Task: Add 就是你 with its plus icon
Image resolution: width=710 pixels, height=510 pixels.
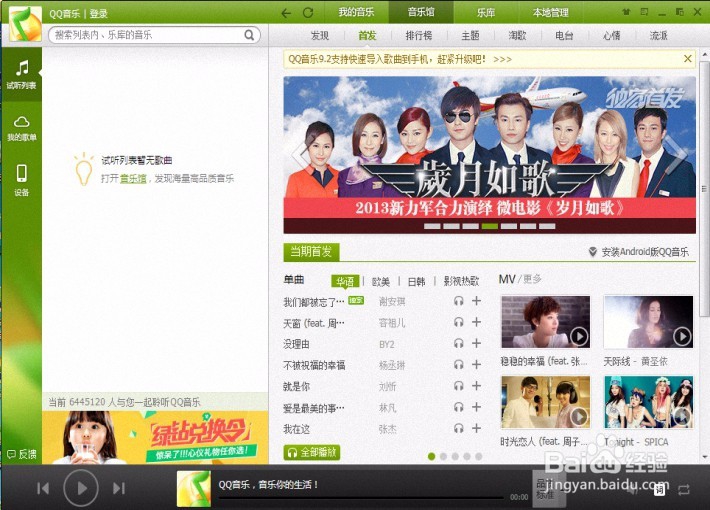Action: (476, 385)
